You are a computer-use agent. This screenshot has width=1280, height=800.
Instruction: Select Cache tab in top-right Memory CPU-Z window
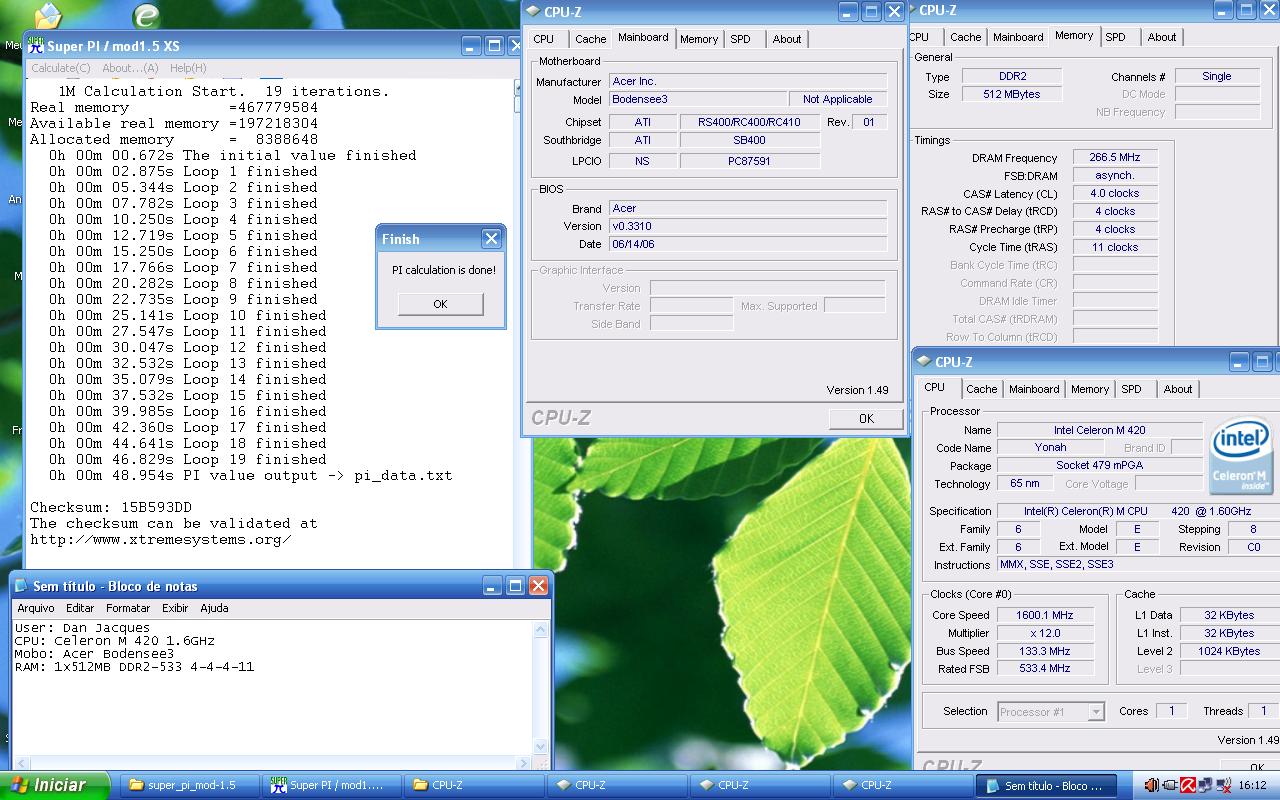click(x=965, y=37)
